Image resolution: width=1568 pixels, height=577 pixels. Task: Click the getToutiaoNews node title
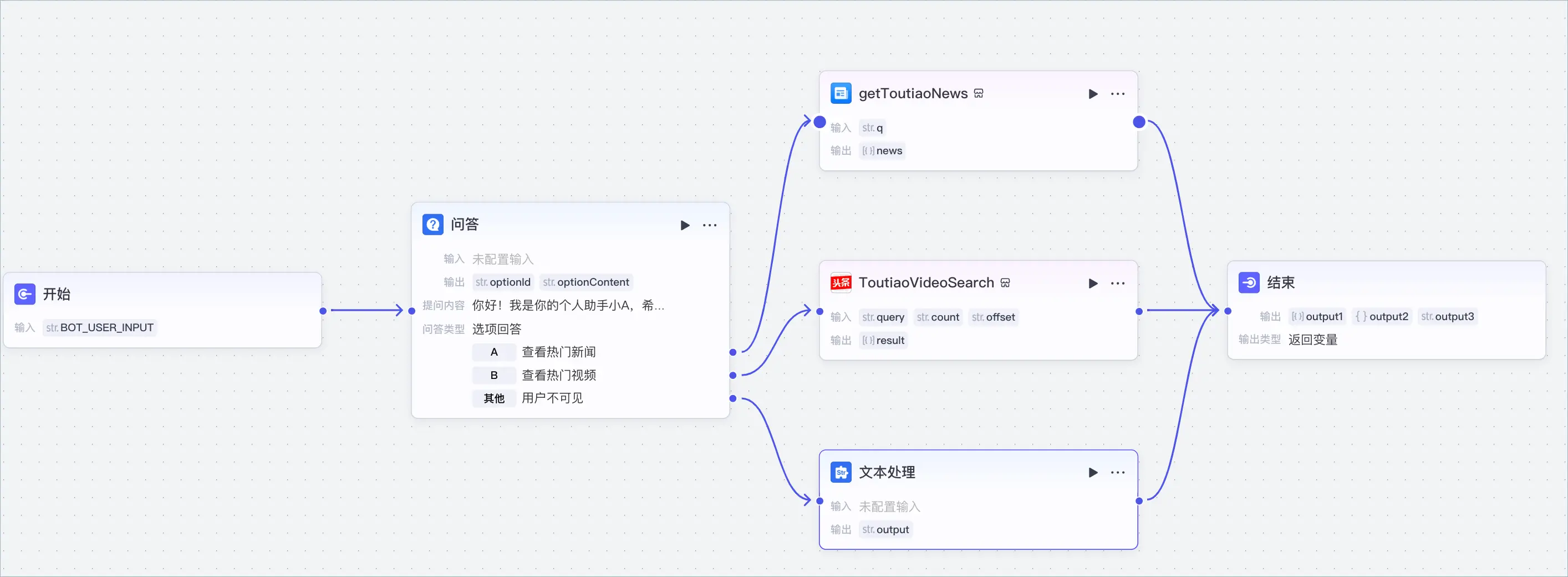click(913, 93)
